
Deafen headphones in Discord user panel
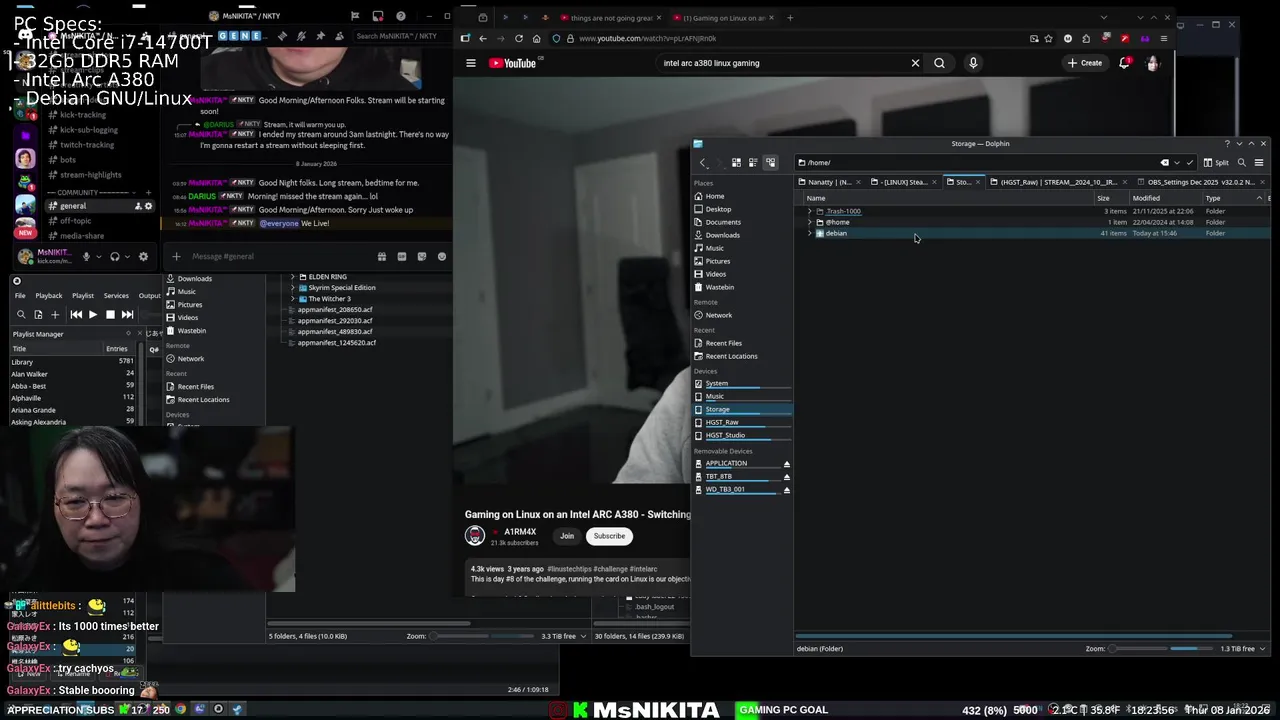[x=115, y=256]
